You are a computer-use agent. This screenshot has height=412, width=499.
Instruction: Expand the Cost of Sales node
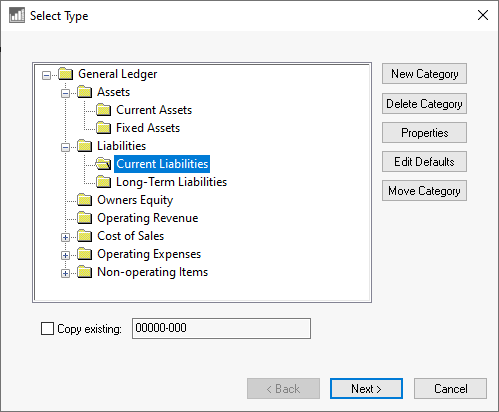pos(66,237)
